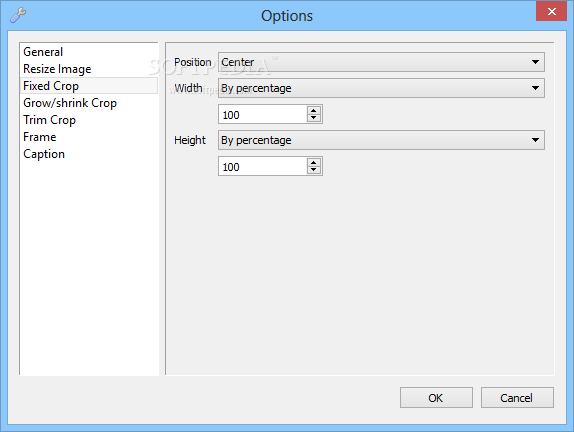Click into the Height value field
574x432 pixels.
(263, 167)
